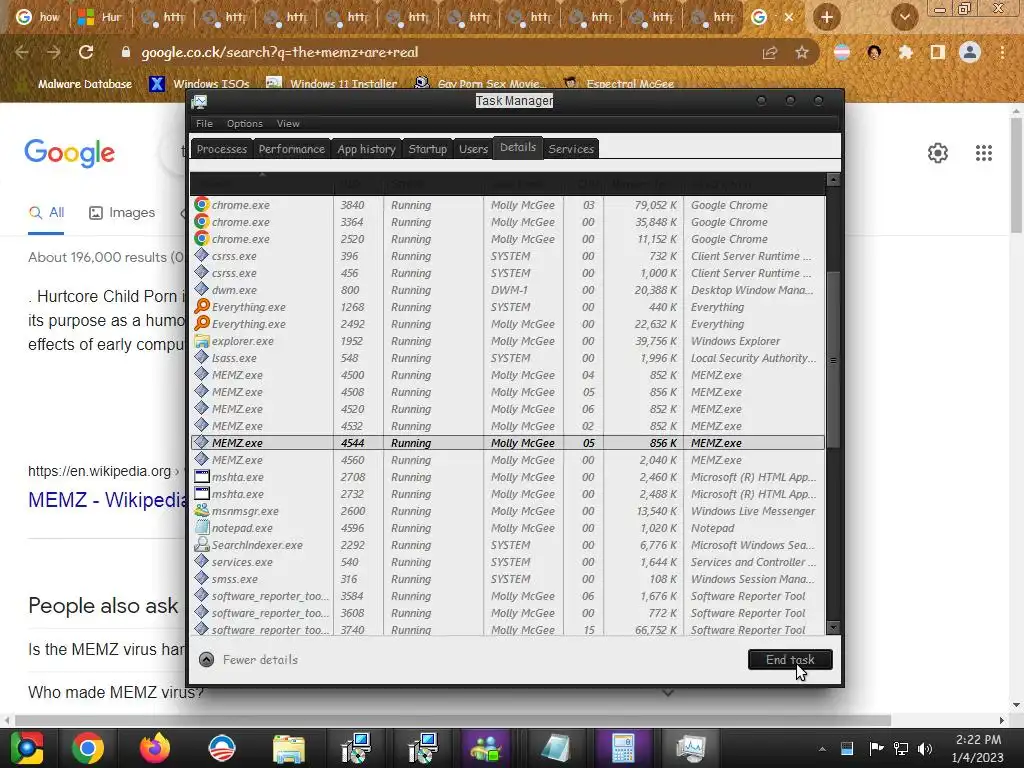This screenshot has width=1024, height=768.
Task: Click the taskbar clock showing 2:22 PM
Action: (x=978, y=748)
